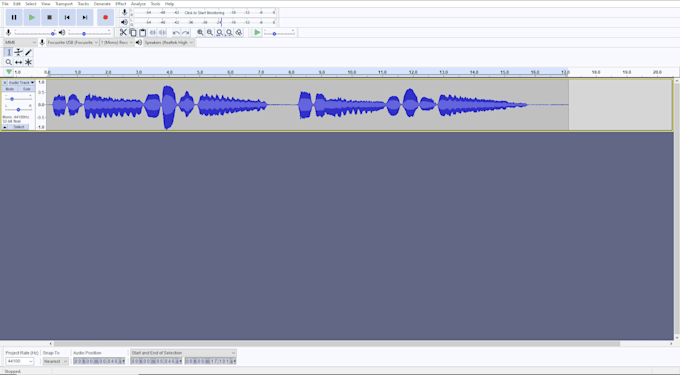Open the Edit menu
The height and width of the screenshot is (375, 680).
click(17, 4)
